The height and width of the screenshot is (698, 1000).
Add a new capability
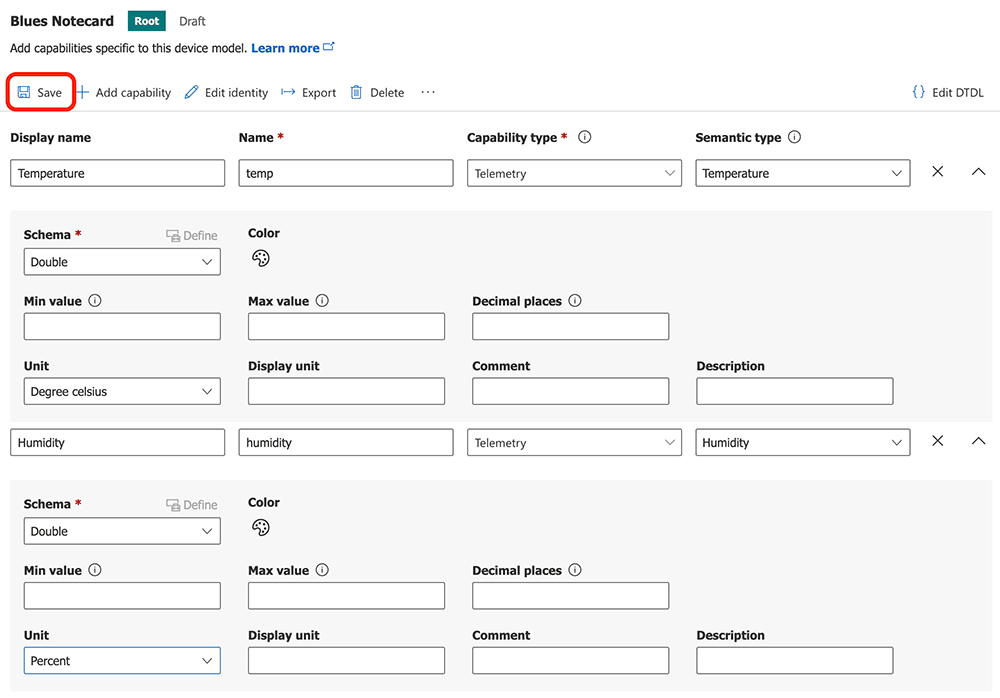(x=124, y=93)
